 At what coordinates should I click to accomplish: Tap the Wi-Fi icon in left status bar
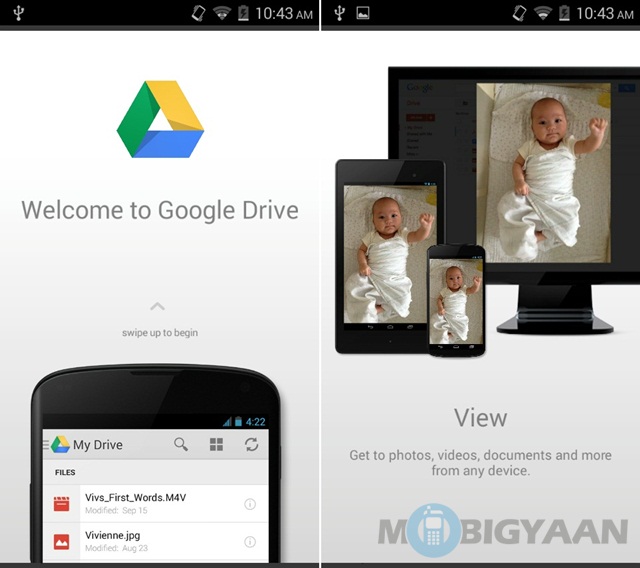tap(222, 14)
